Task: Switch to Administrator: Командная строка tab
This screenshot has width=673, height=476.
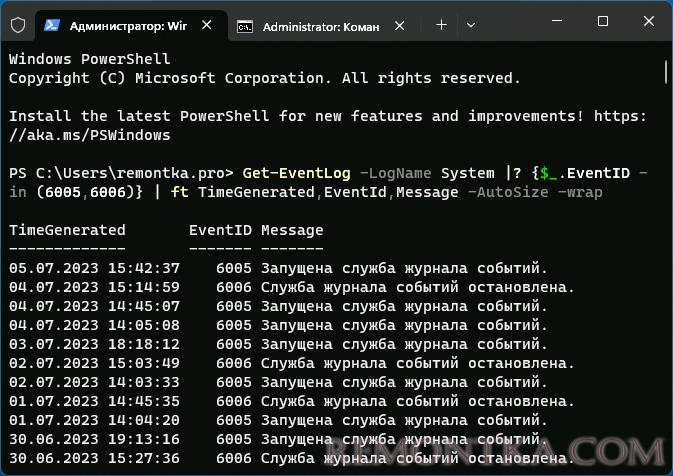Action: (x=322, y=27)
